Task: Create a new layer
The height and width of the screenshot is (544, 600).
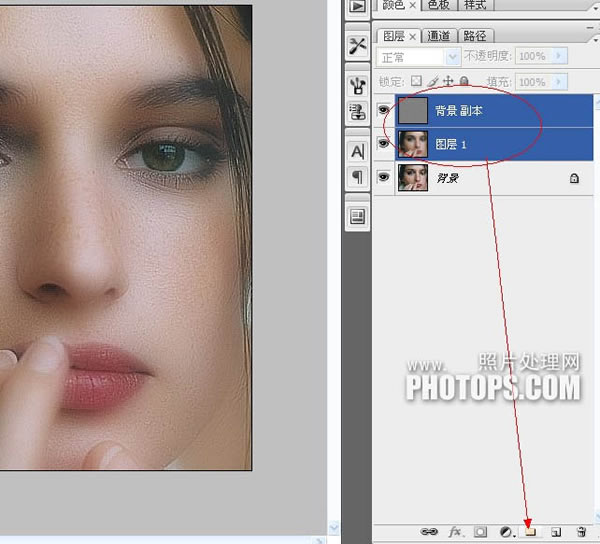Action: point(556,531)
